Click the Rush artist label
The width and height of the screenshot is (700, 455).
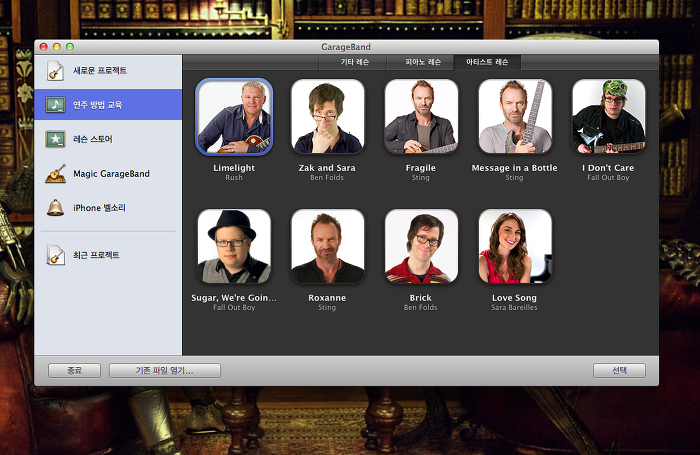(234, 178)
